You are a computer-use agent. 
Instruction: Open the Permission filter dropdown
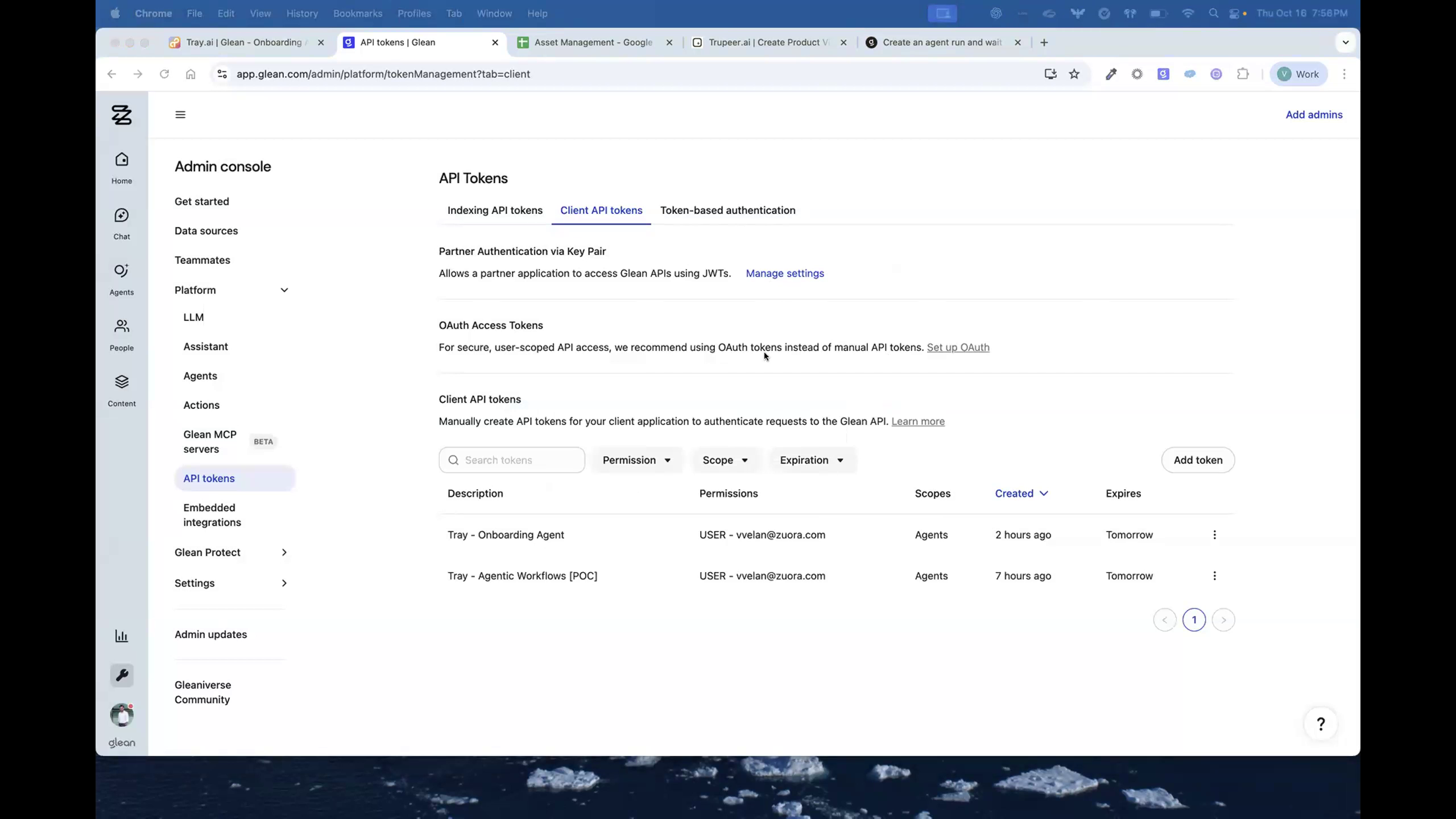(x=636, y=460)
